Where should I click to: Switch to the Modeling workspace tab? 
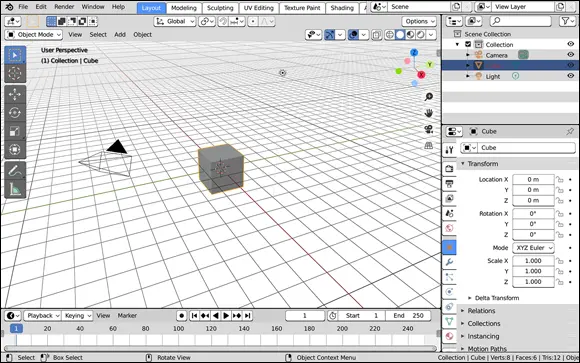coord(184,8)
